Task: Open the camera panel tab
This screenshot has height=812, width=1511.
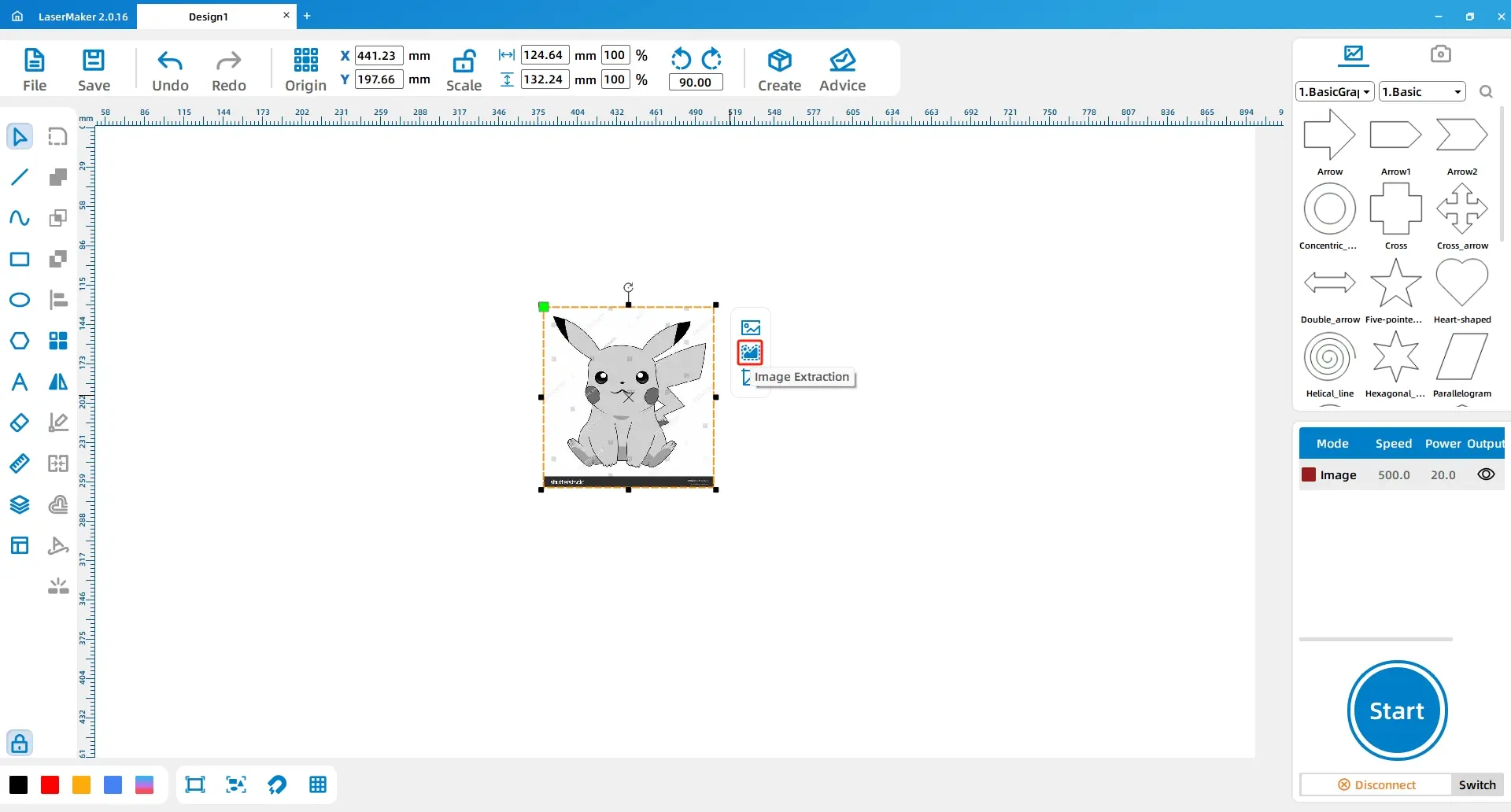Action: 1440,54
